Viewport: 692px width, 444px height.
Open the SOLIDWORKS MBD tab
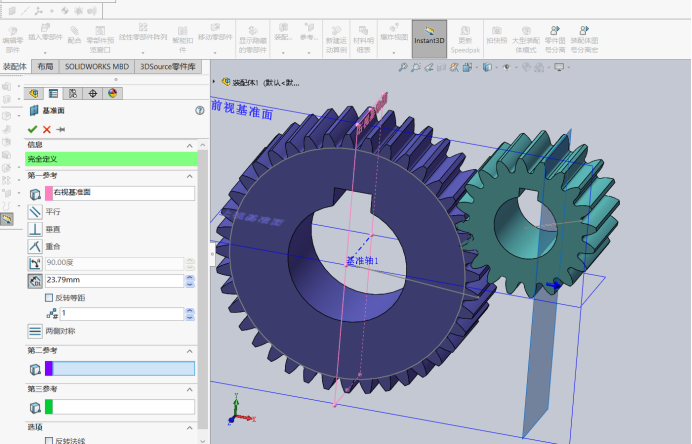(x=97, y=66)
